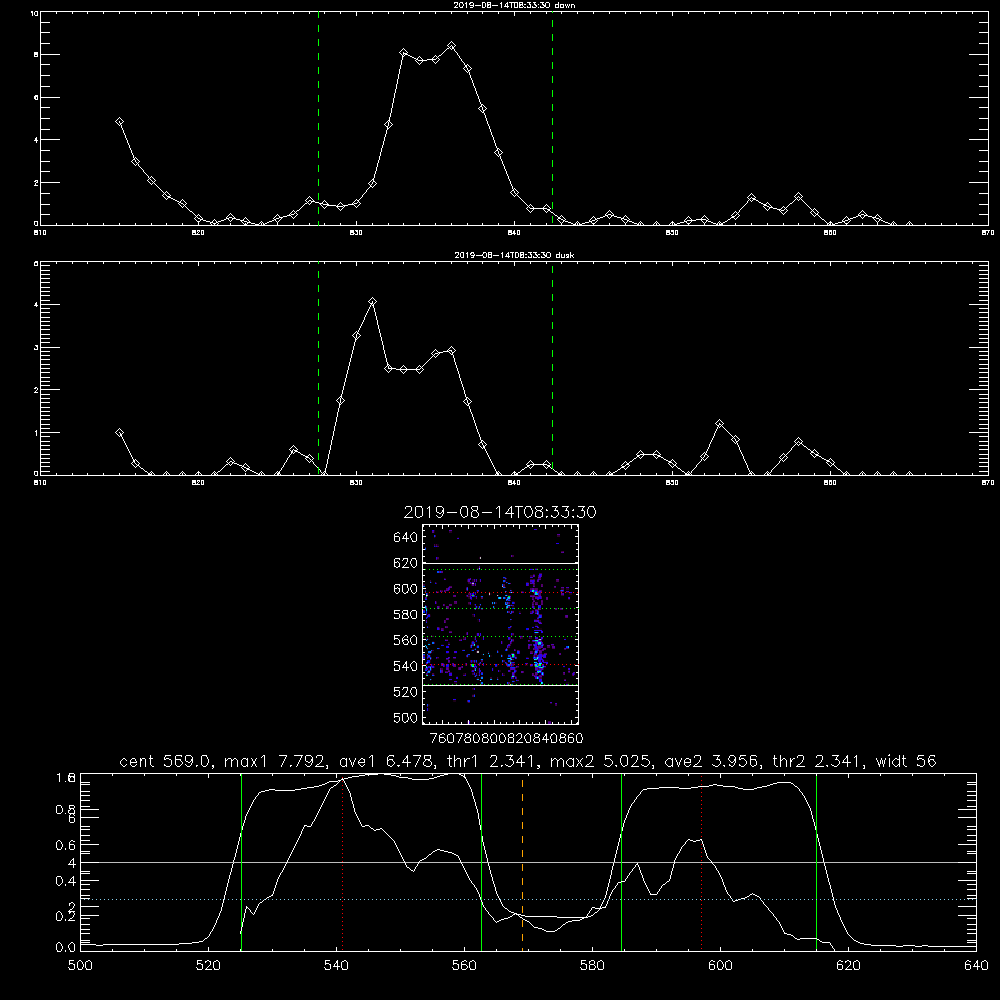The image size is (1000, 1000).
Task: Click x-axis label '560' of the bottom plot
Action: 464,966
